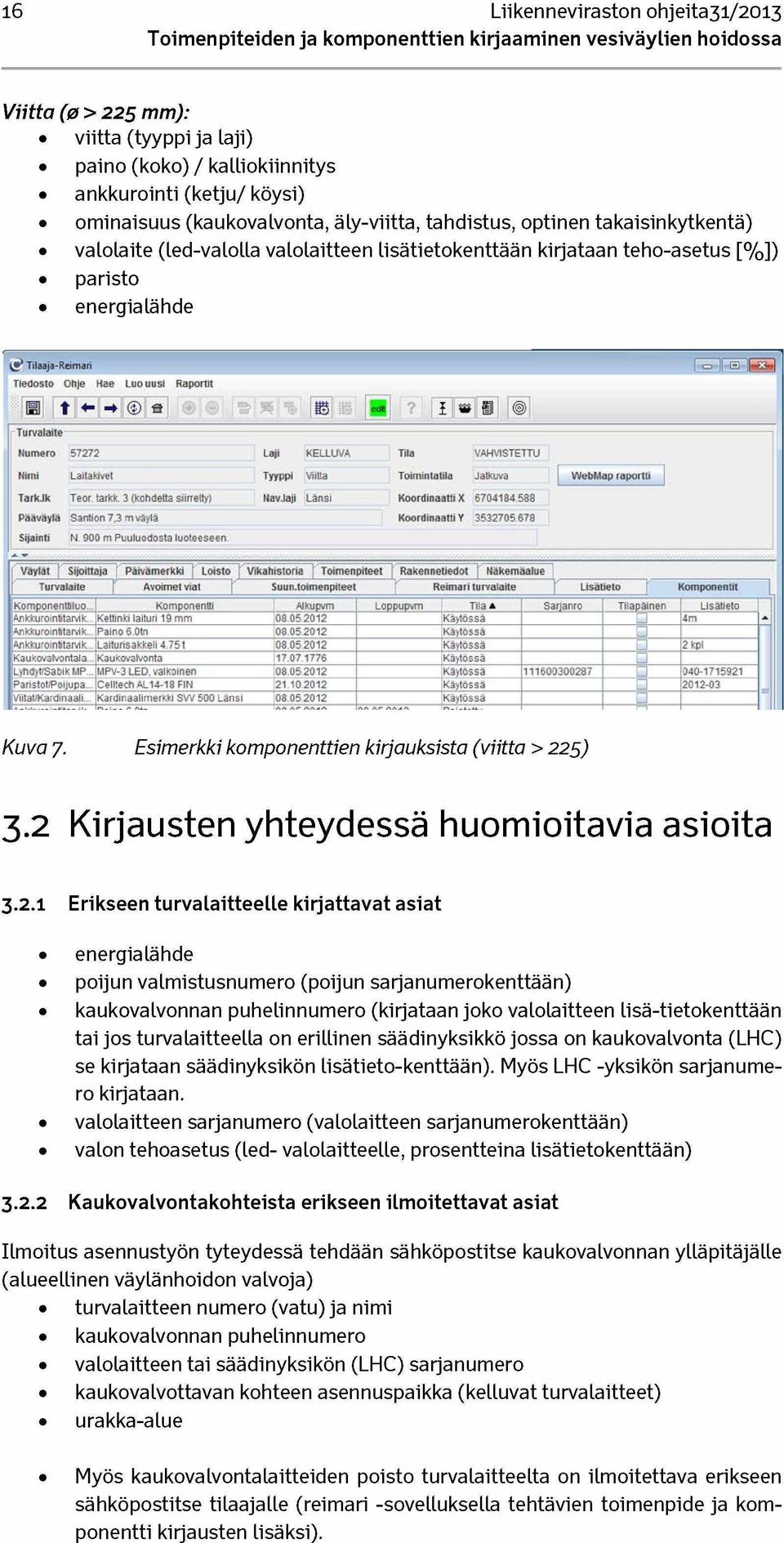The height and width of the screenshot is (1543, 784).
Task: Select the MPV-3 LED, valkoinen table cell
Action: pos(185,671)
